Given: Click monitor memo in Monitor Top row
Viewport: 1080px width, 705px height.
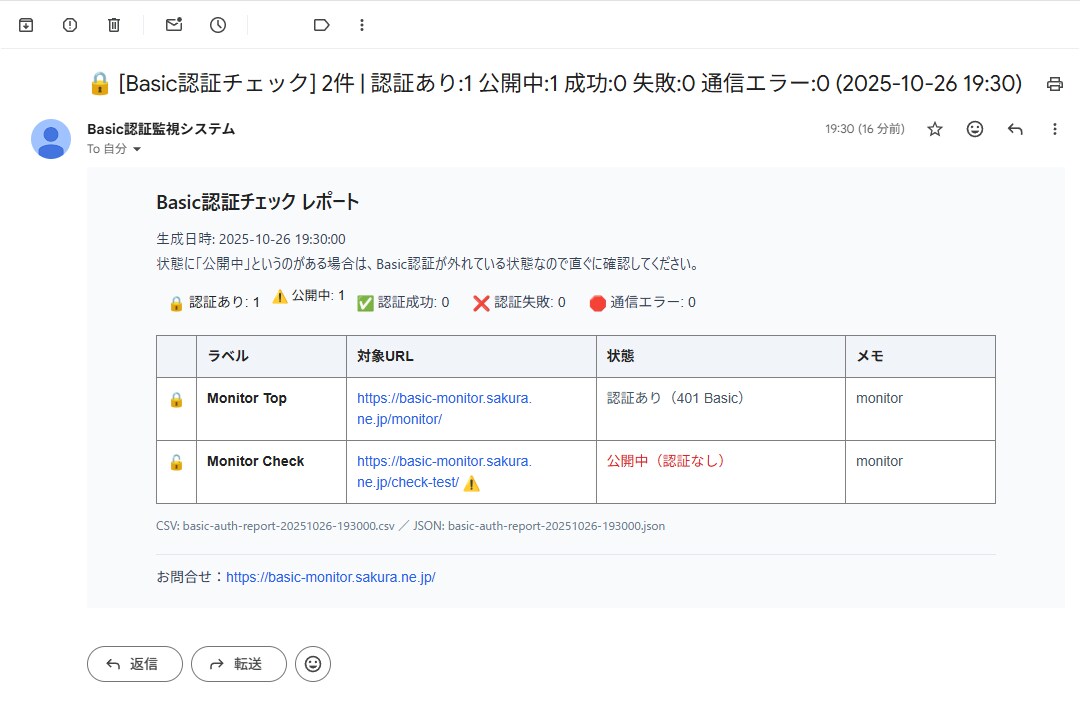Looking at the screenshot, I should pos(879,398).
